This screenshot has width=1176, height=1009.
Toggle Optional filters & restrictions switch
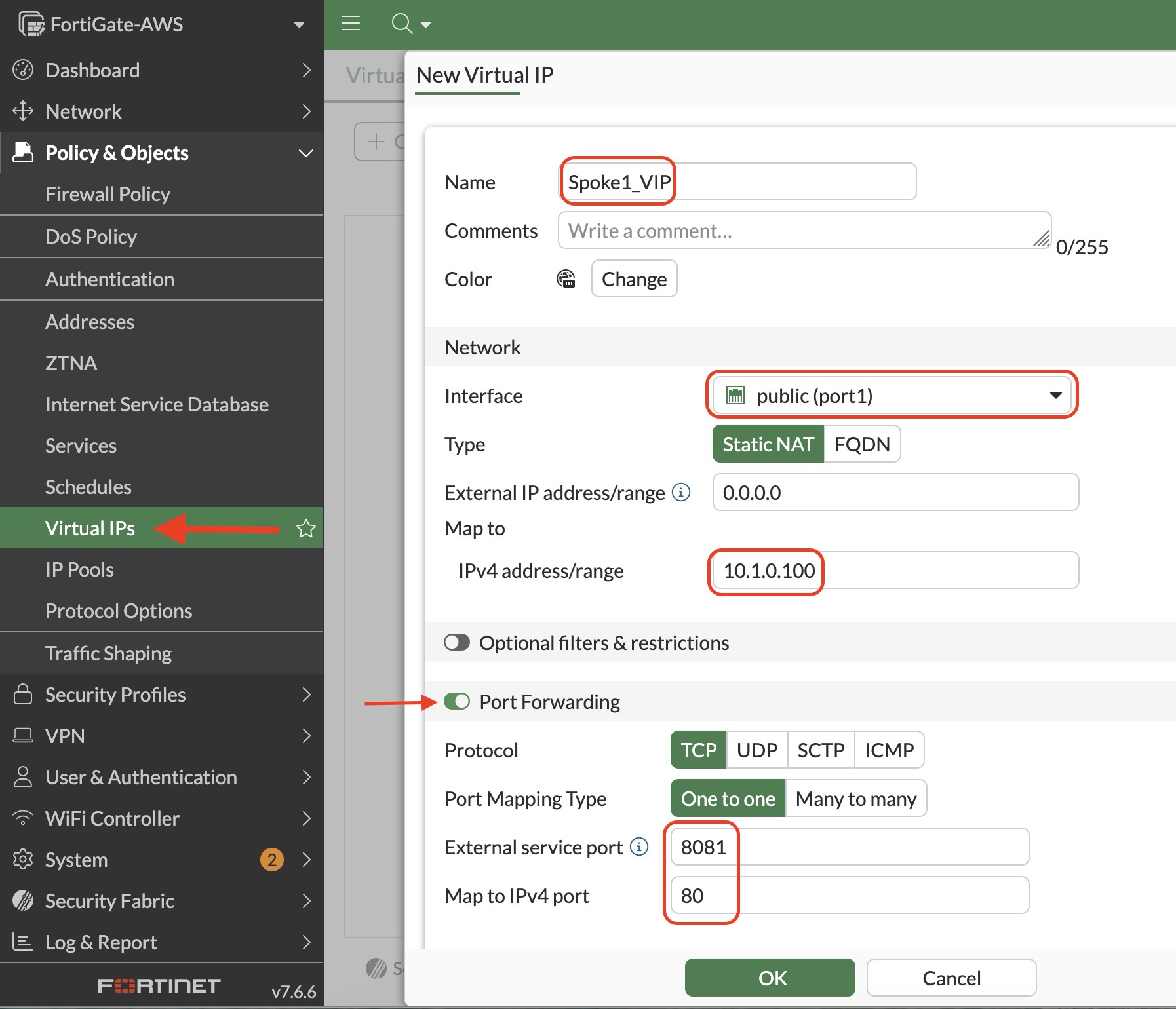457,642
